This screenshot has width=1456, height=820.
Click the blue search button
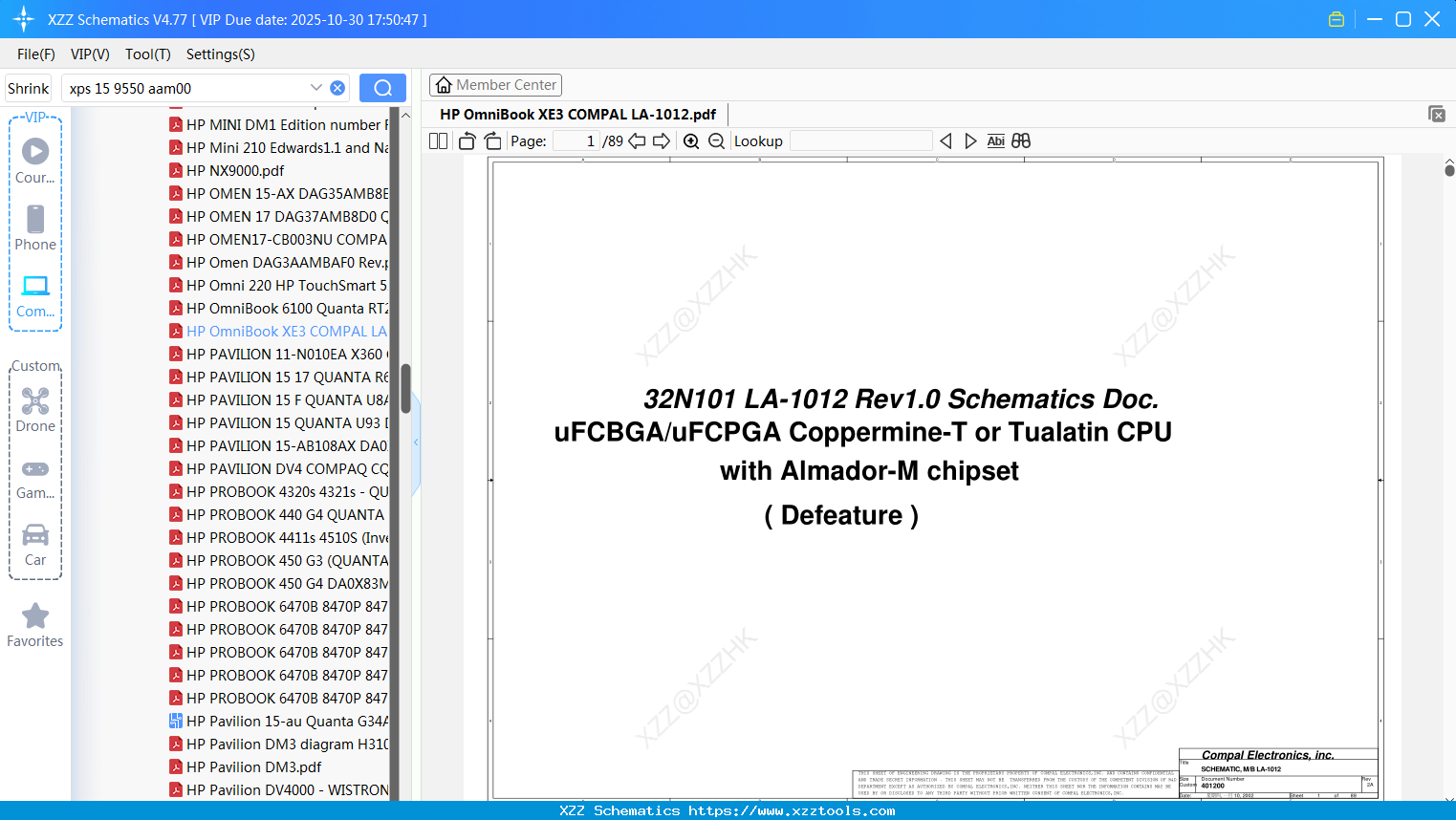[382, 88]
